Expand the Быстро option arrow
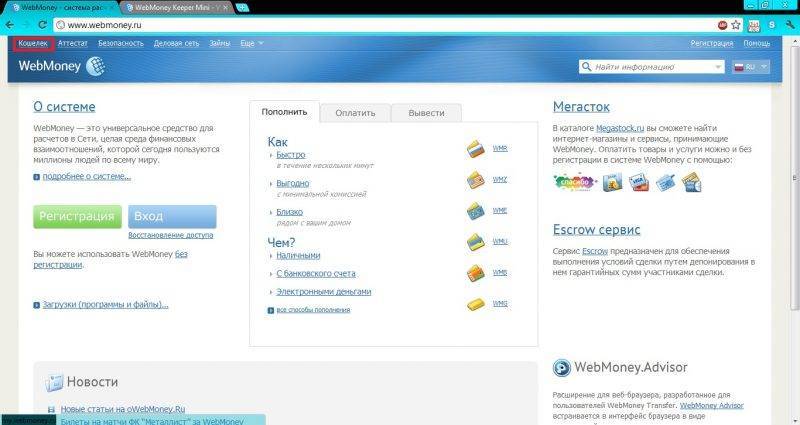800x425 pixels. [271, 155]
